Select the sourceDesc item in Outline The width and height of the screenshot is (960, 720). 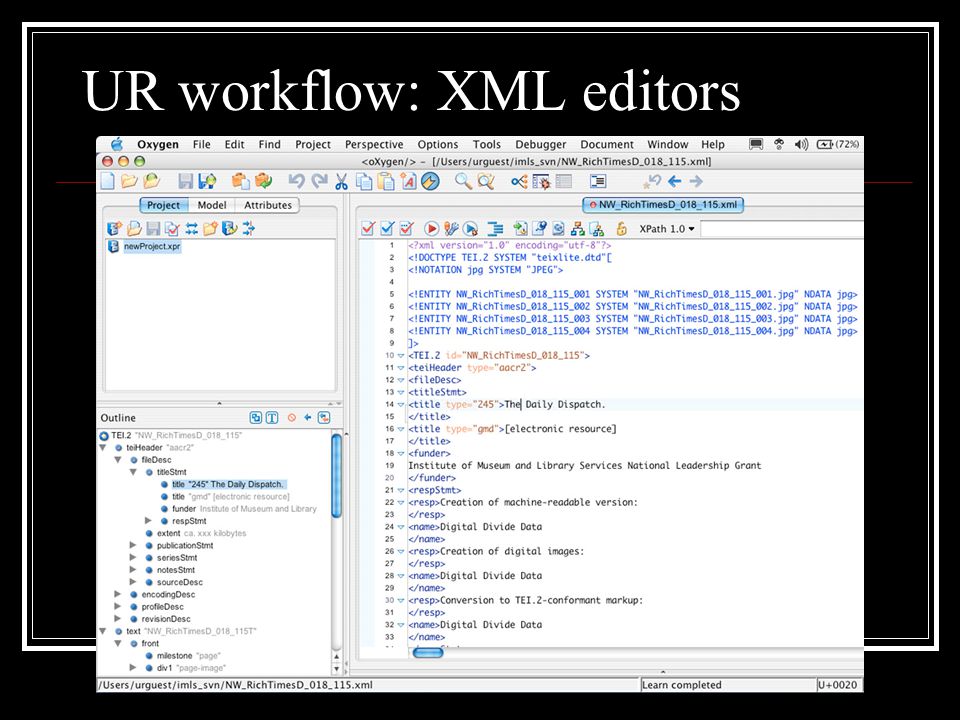[179, 582]
